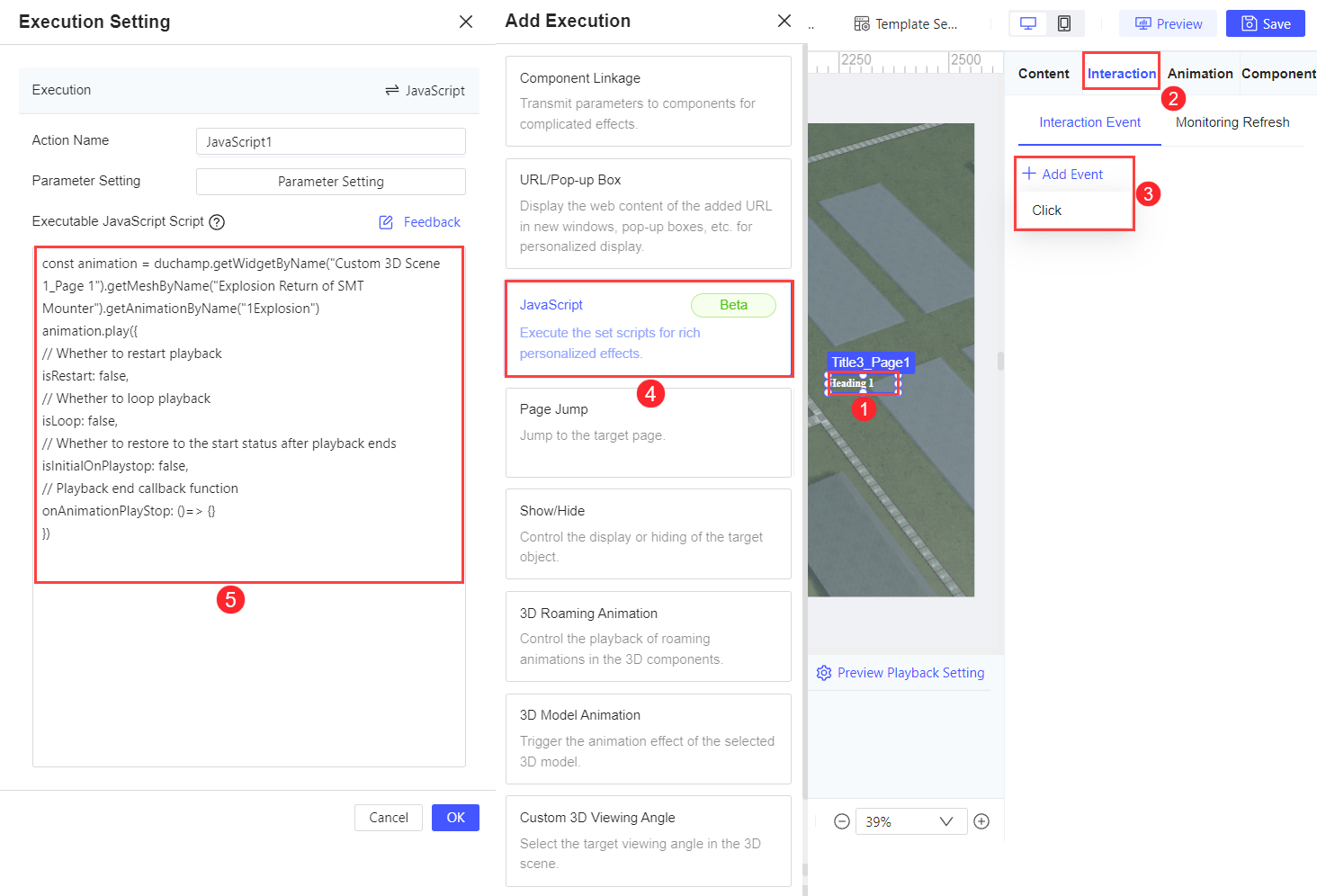This screenshot has height=896, width=1317.
Task: Select the Heading 1 title component on canvas
Action: [863, 383]
